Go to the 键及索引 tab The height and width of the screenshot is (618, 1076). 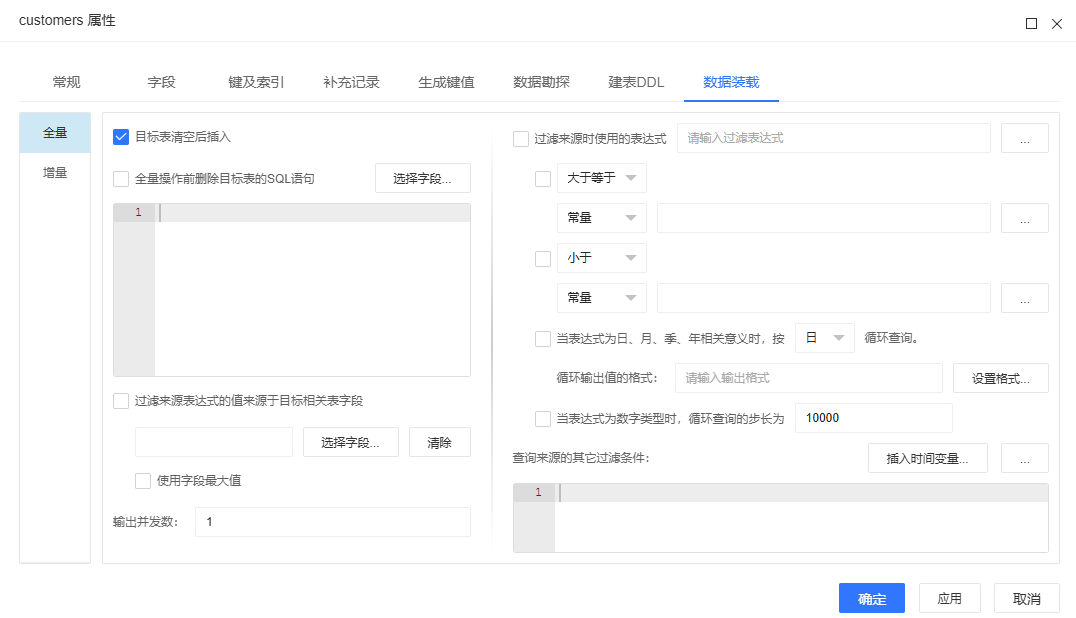[256, 82]
